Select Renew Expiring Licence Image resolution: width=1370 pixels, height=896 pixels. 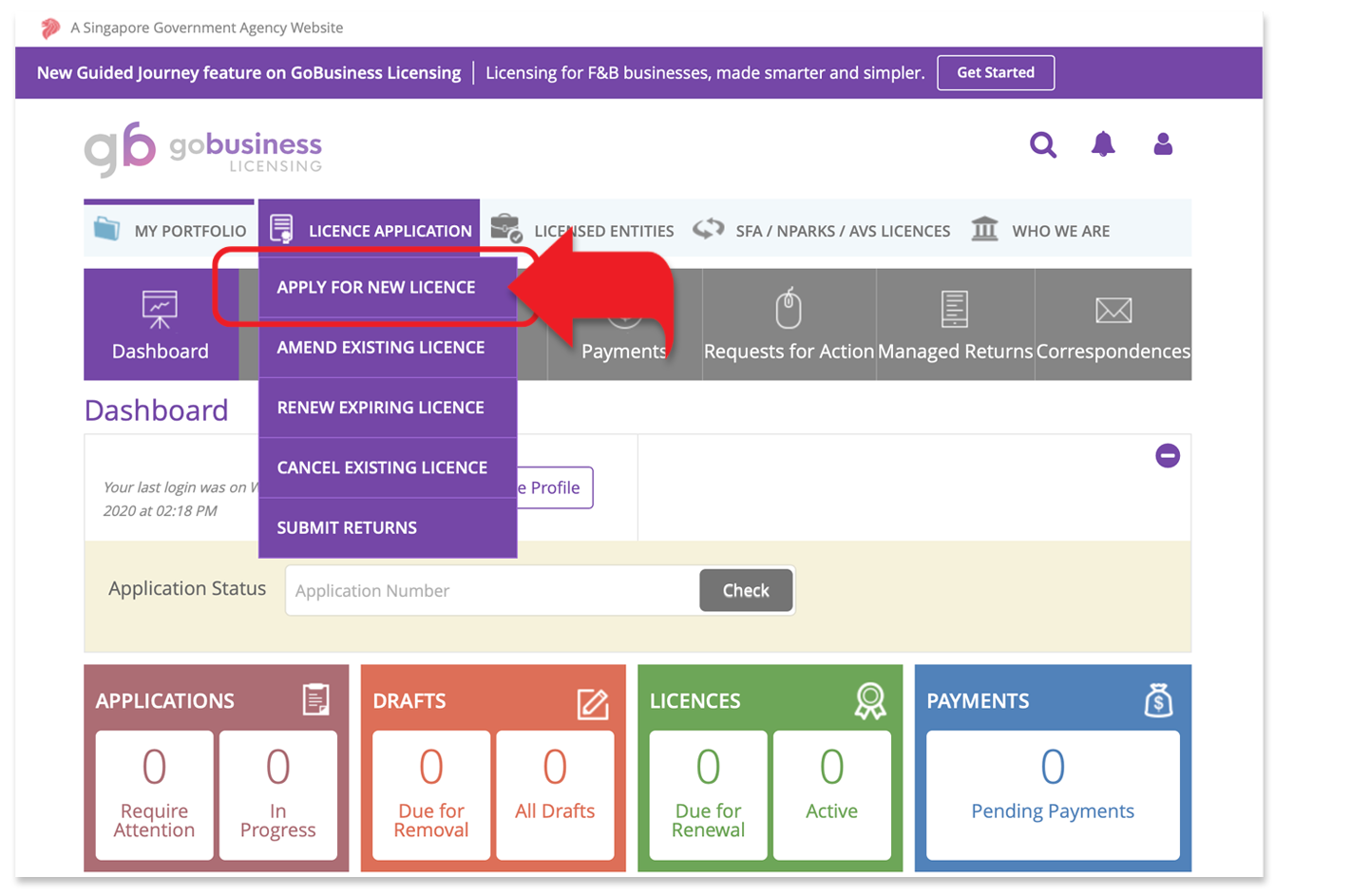(x=388, y=408)
